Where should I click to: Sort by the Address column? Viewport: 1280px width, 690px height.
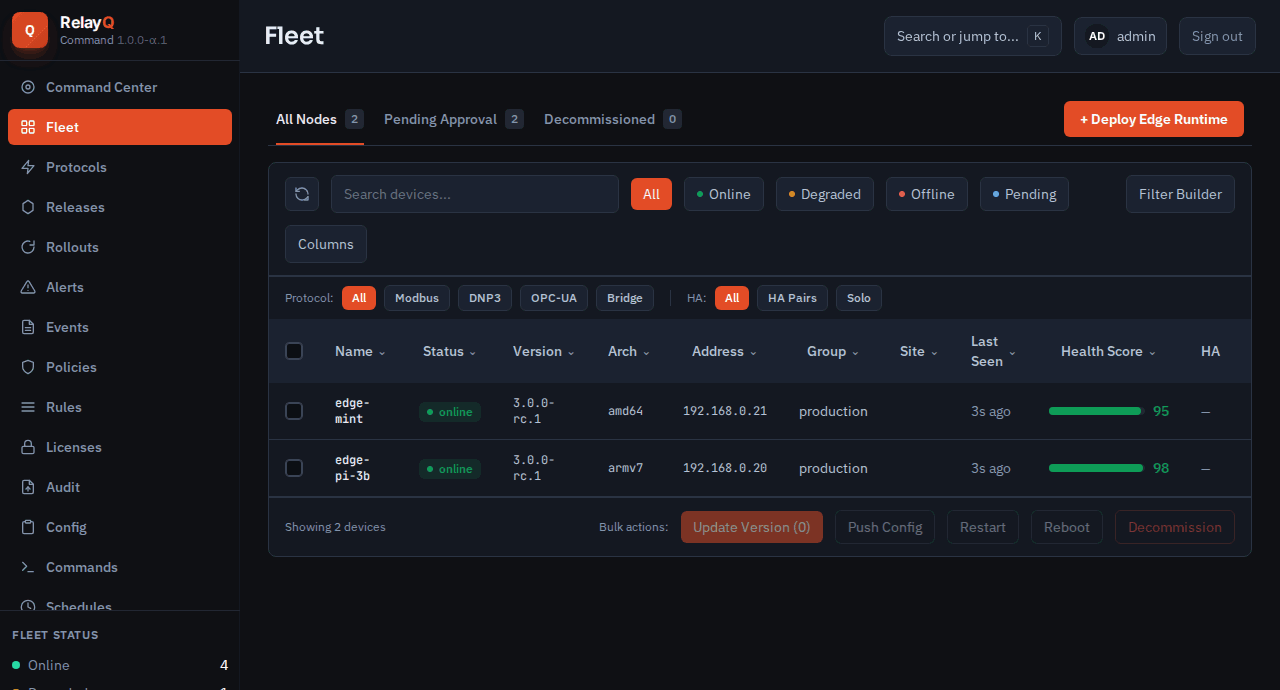point(724,351)
